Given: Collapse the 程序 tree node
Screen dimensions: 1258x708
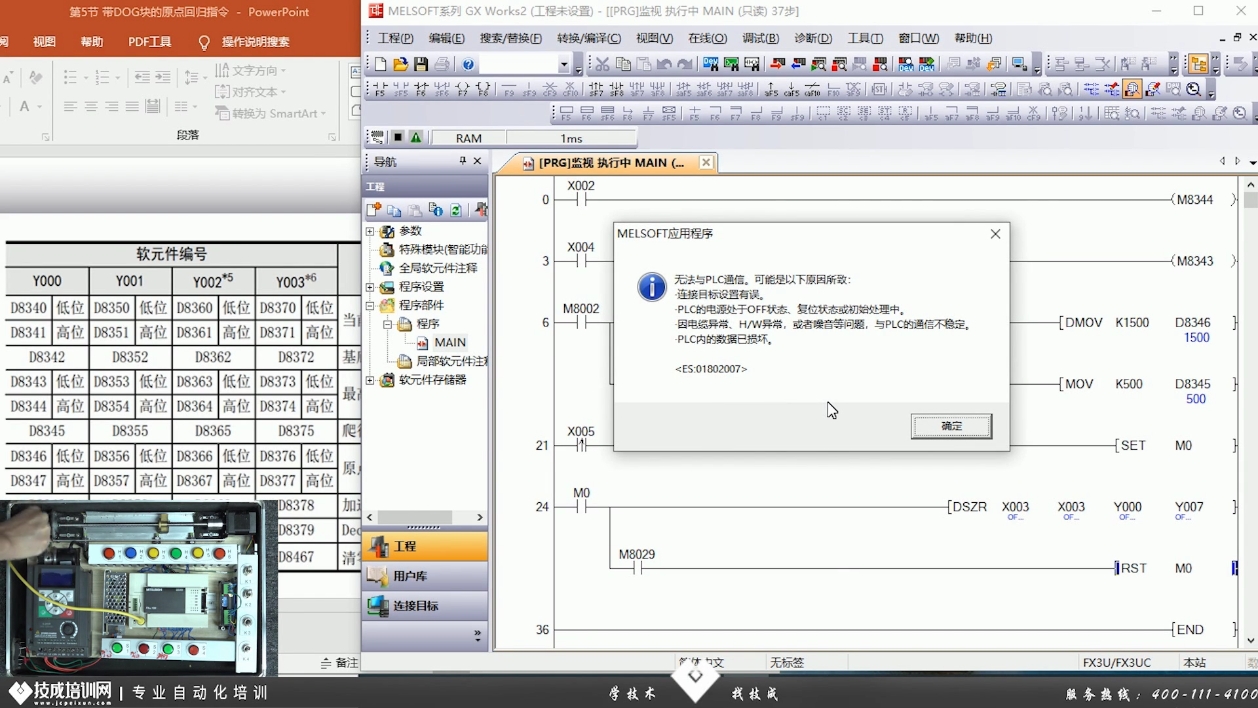Looking at the screenshot, I should [x=388, y=324].
